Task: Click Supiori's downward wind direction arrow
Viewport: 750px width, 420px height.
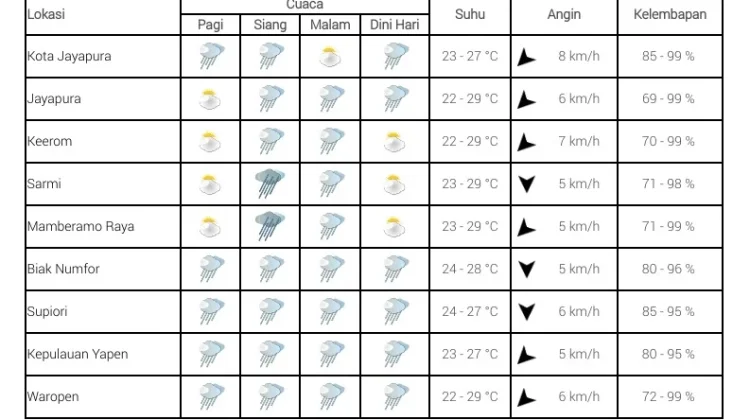Action: [527, 311]
